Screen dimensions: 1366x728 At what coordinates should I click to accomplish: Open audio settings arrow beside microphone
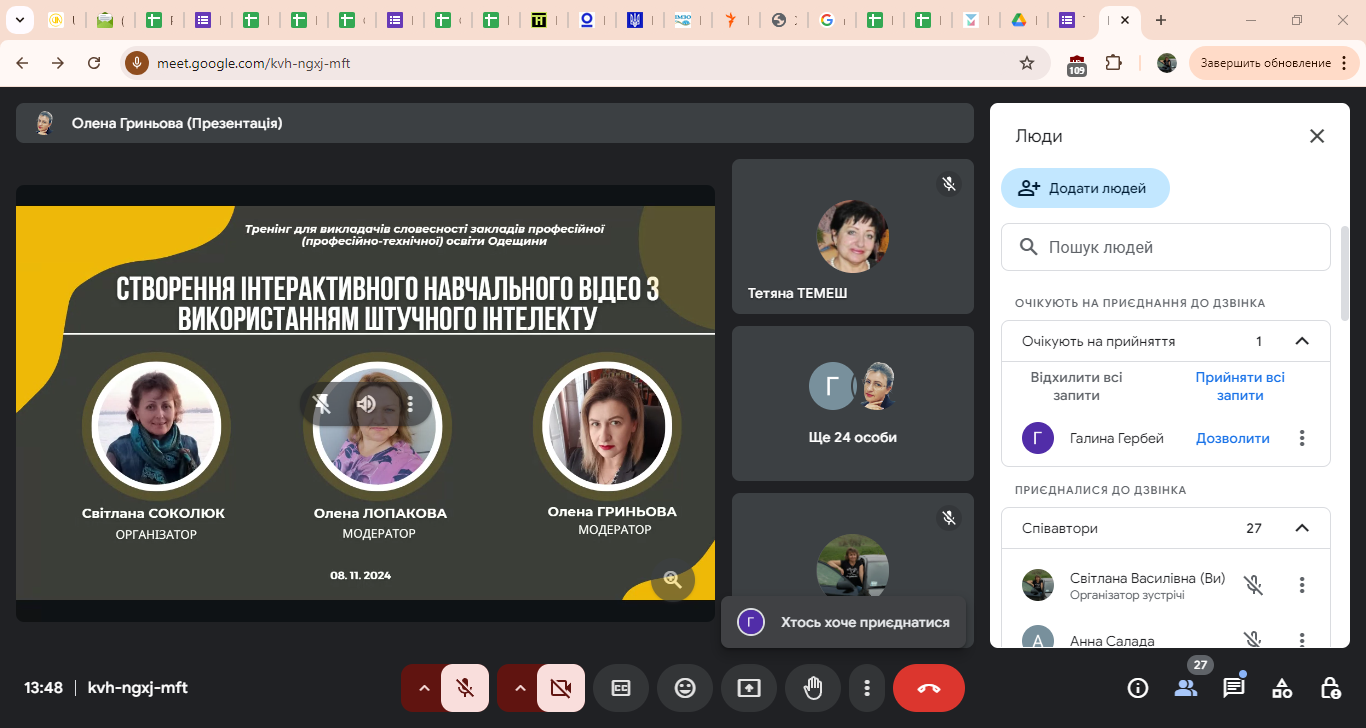pos(423,688)
